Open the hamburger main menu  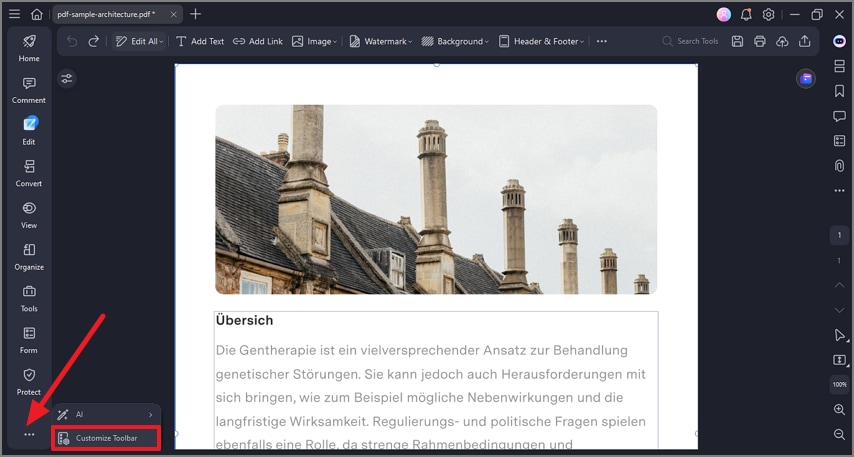15,14
